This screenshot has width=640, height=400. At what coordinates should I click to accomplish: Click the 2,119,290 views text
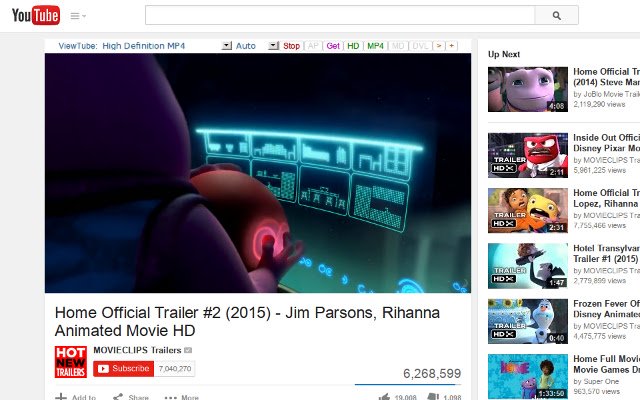599,104
